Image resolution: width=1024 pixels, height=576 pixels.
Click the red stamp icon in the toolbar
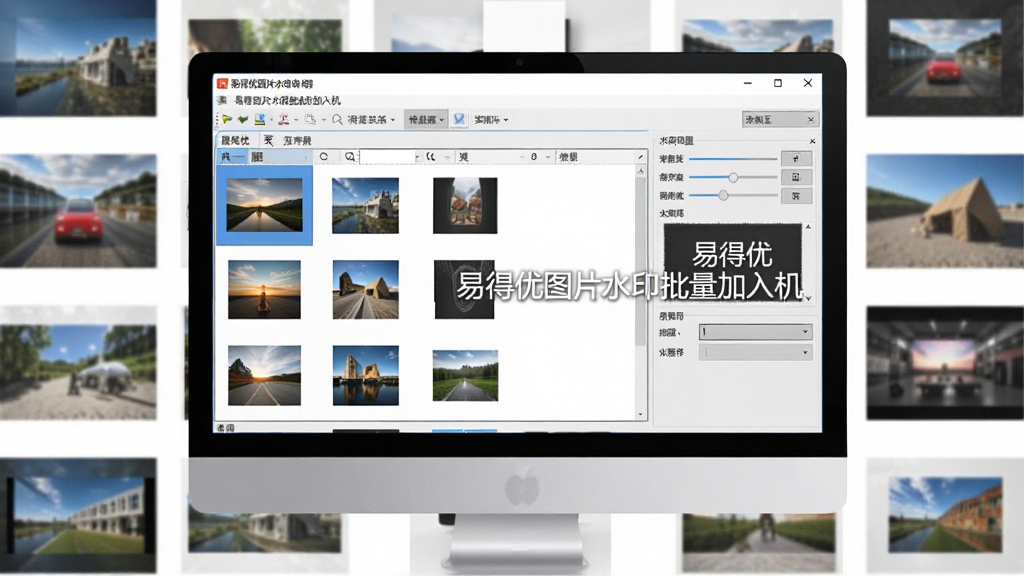click(x=283, y=119)
